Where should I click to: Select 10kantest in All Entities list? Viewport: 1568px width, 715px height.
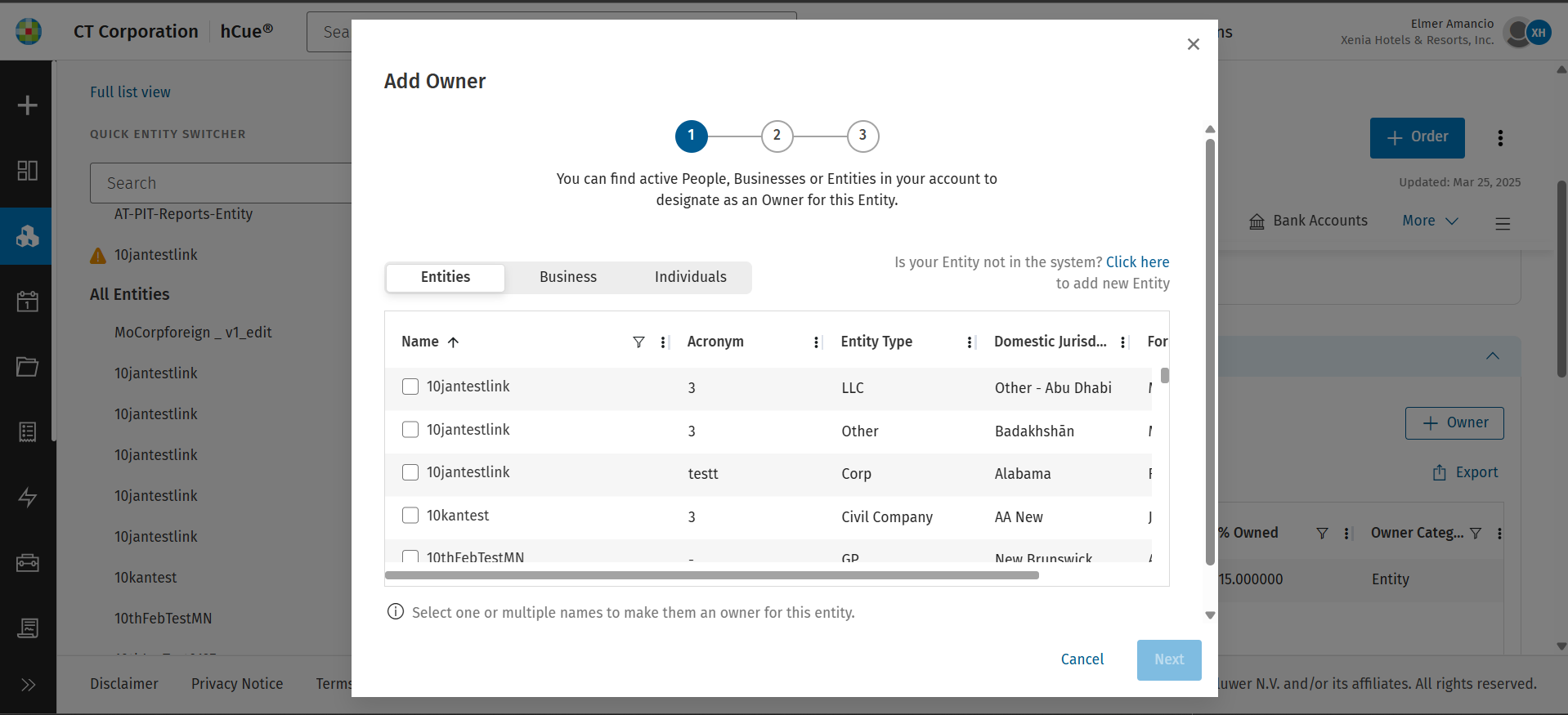146,579
